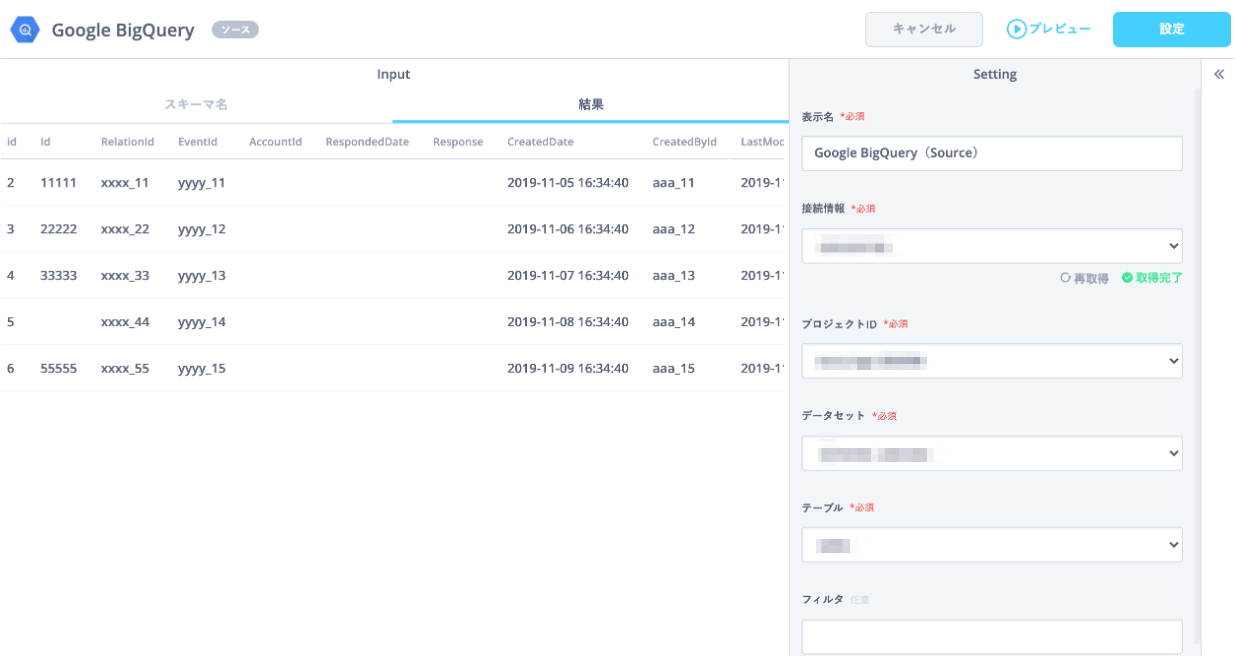The width and height of the screenshot is (1236, 658).
Task: Click the CreatedById column header
Action: [x=684, y=142]
